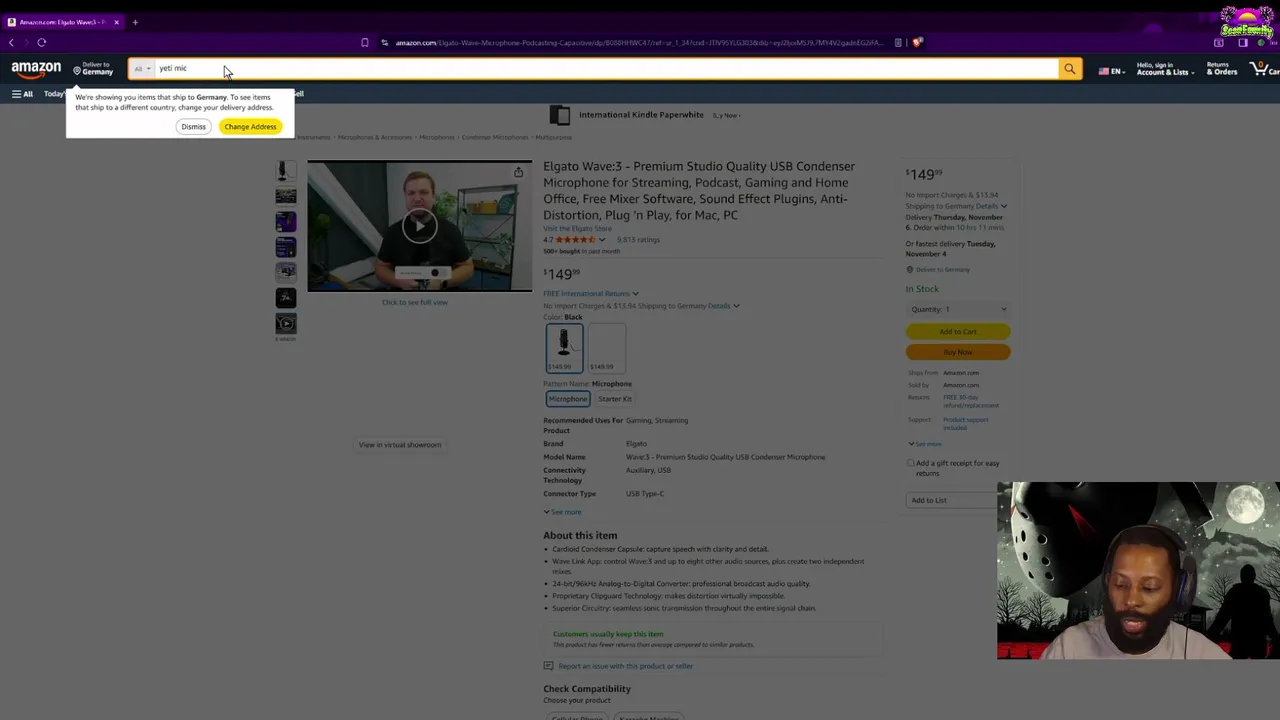Click Add to Cart
Viewport: 1280px width, 720px height.
point(958,332)
